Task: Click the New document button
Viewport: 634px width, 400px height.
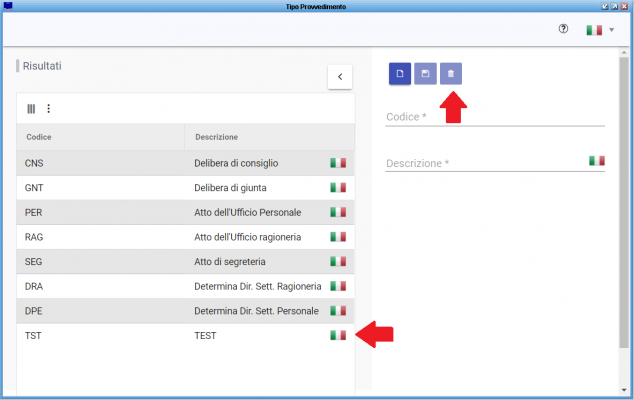Action: tap(399, 74)
